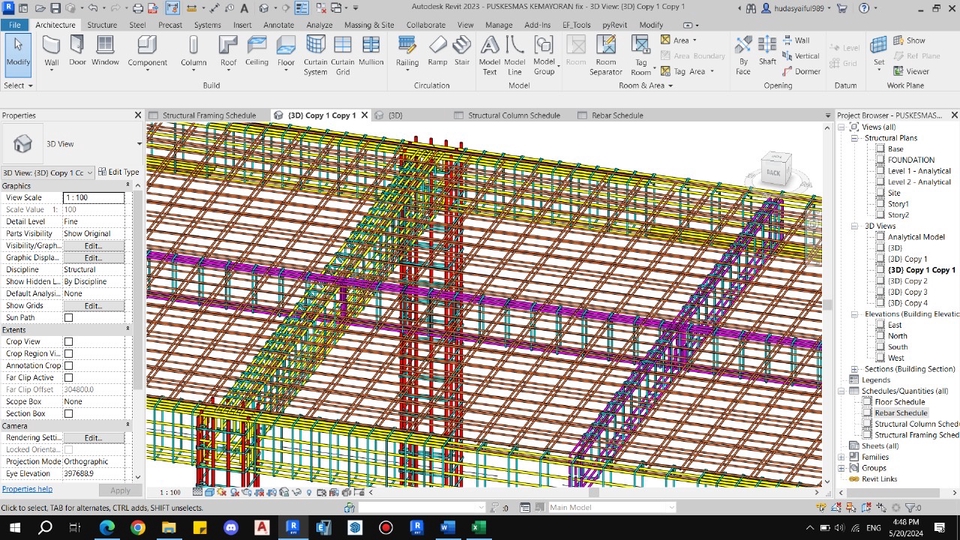Tick the Floor Schedule item box

(x=867, y=402)
